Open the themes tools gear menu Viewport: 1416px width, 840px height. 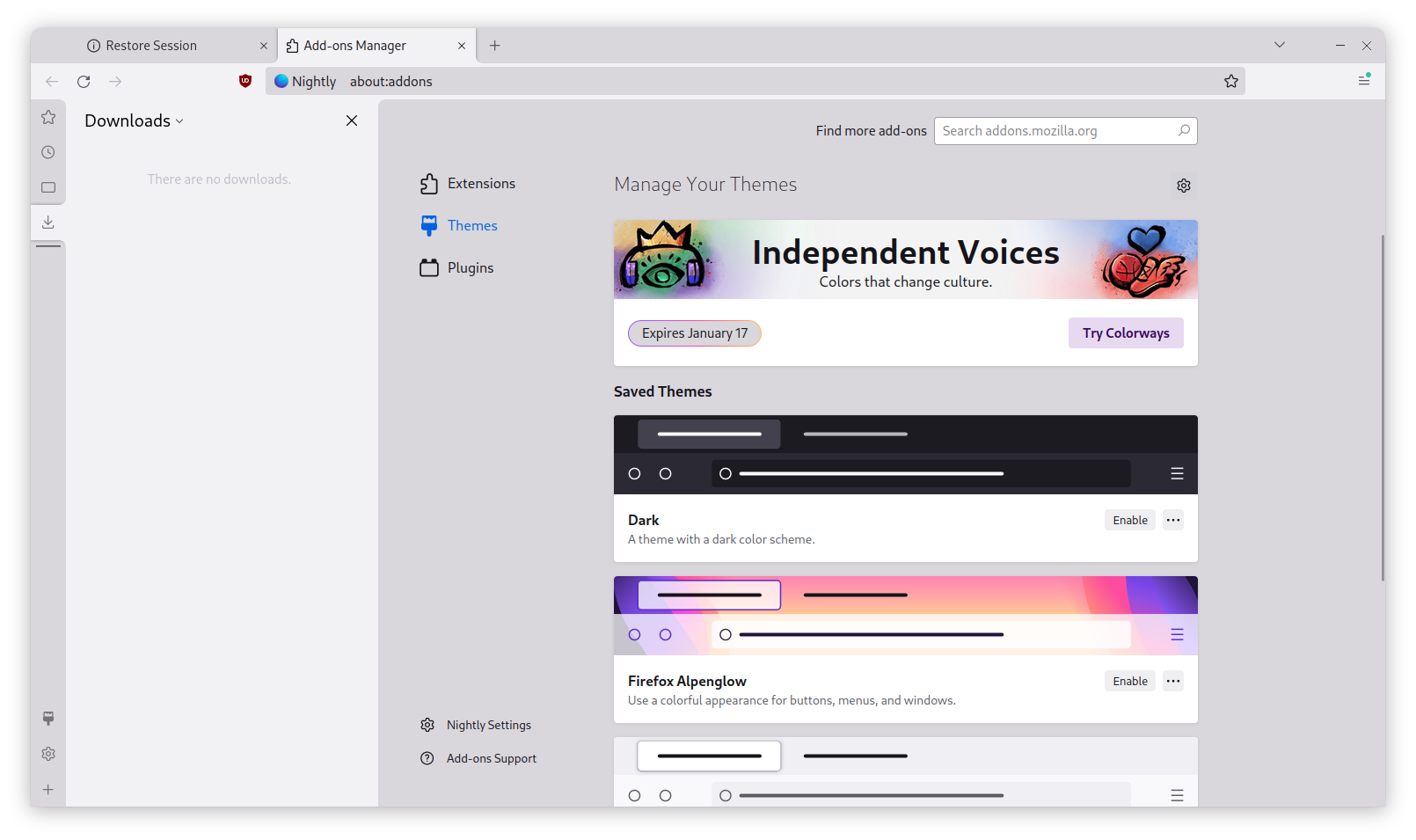(x=1184, y=186)
